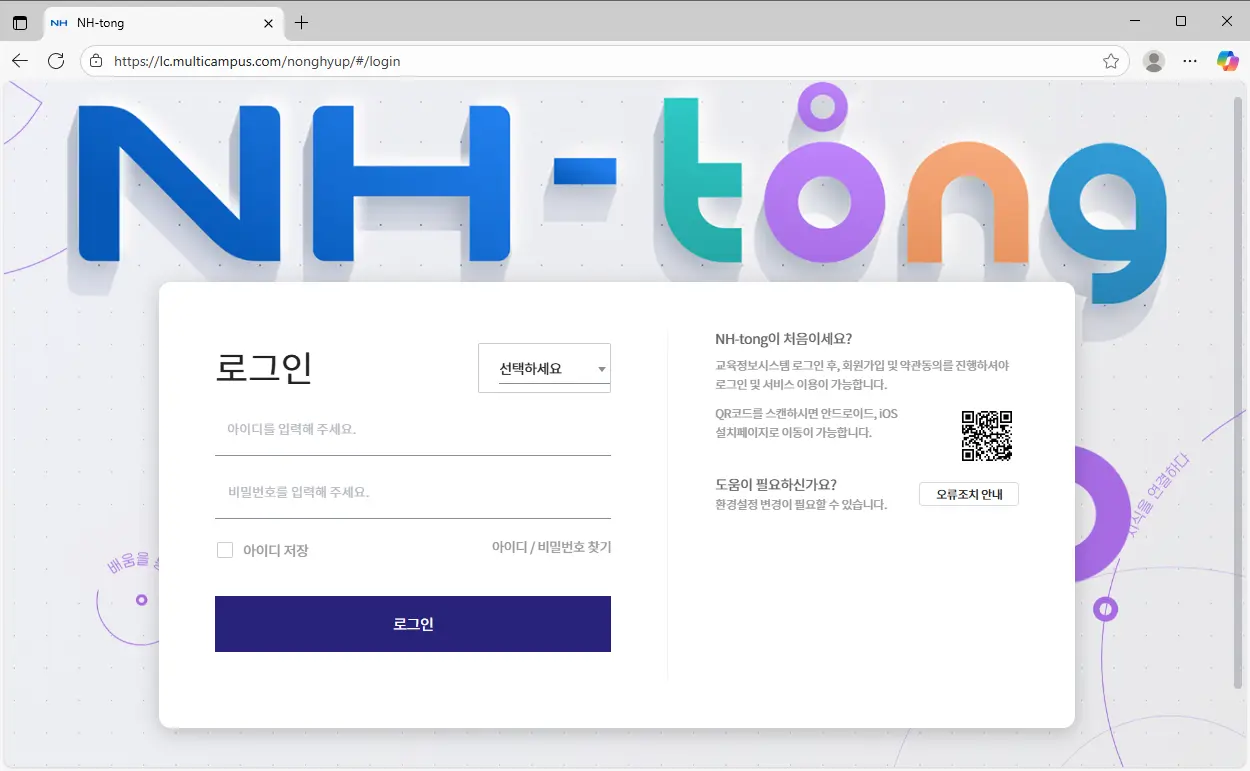Open browser settings and more menu
The image size is (1250, 771).
point(1190,61)
